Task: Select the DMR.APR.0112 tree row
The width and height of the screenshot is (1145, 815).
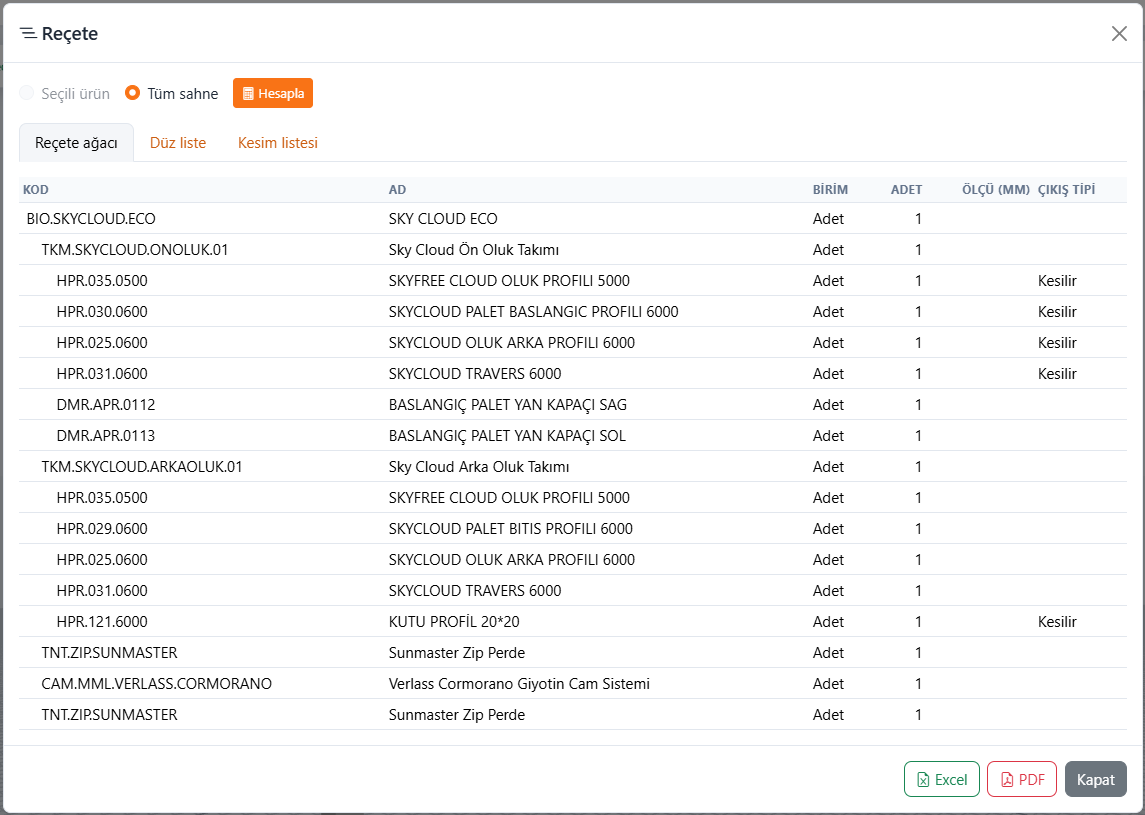Action: [x=572, y=405]
